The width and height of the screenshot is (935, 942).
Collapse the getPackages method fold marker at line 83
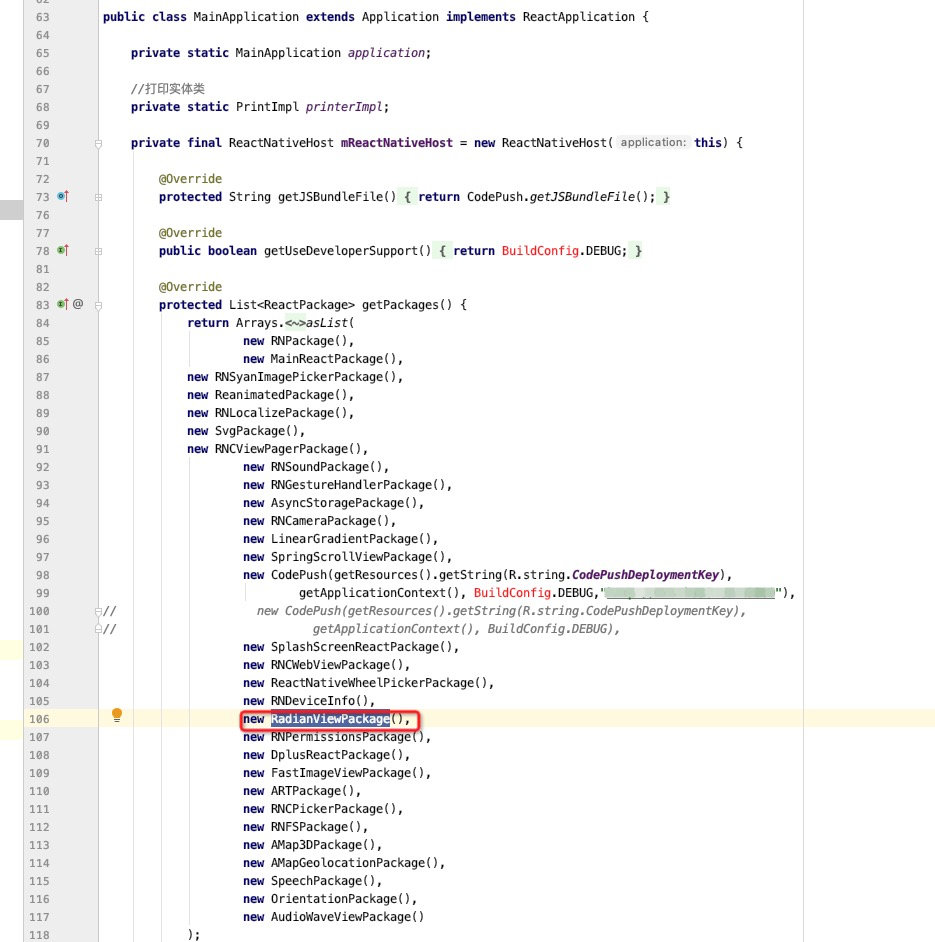(99, 305)
